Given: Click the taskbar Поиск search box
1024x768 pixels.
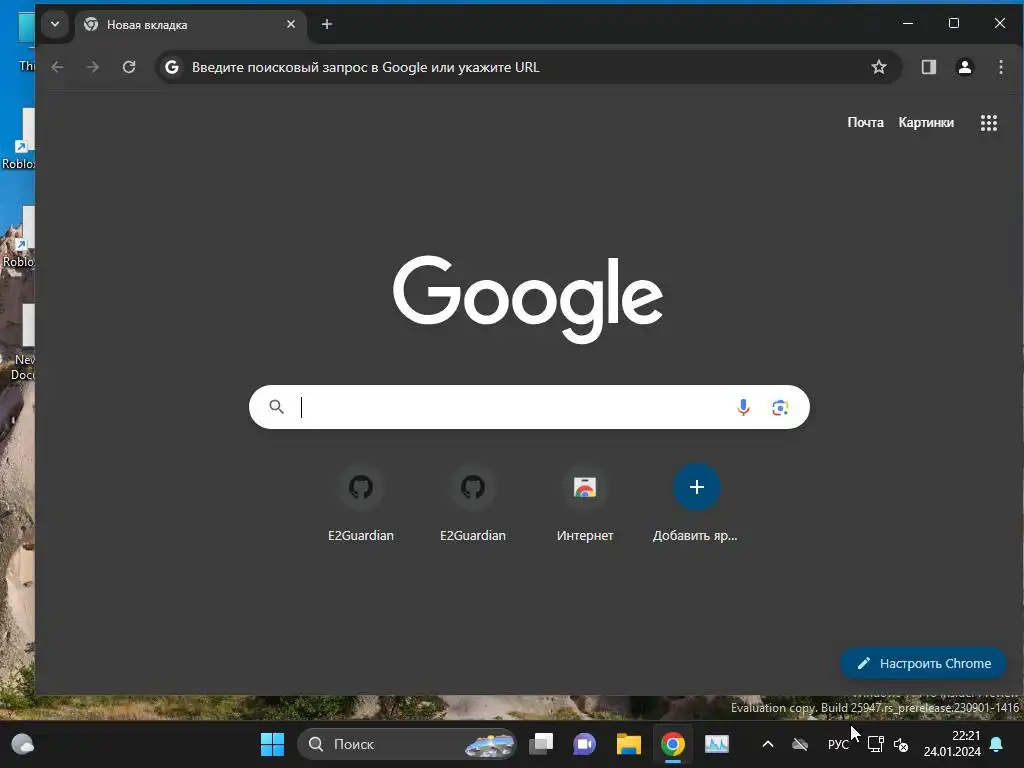Looking at the screenshot, I should coord(406,744).
